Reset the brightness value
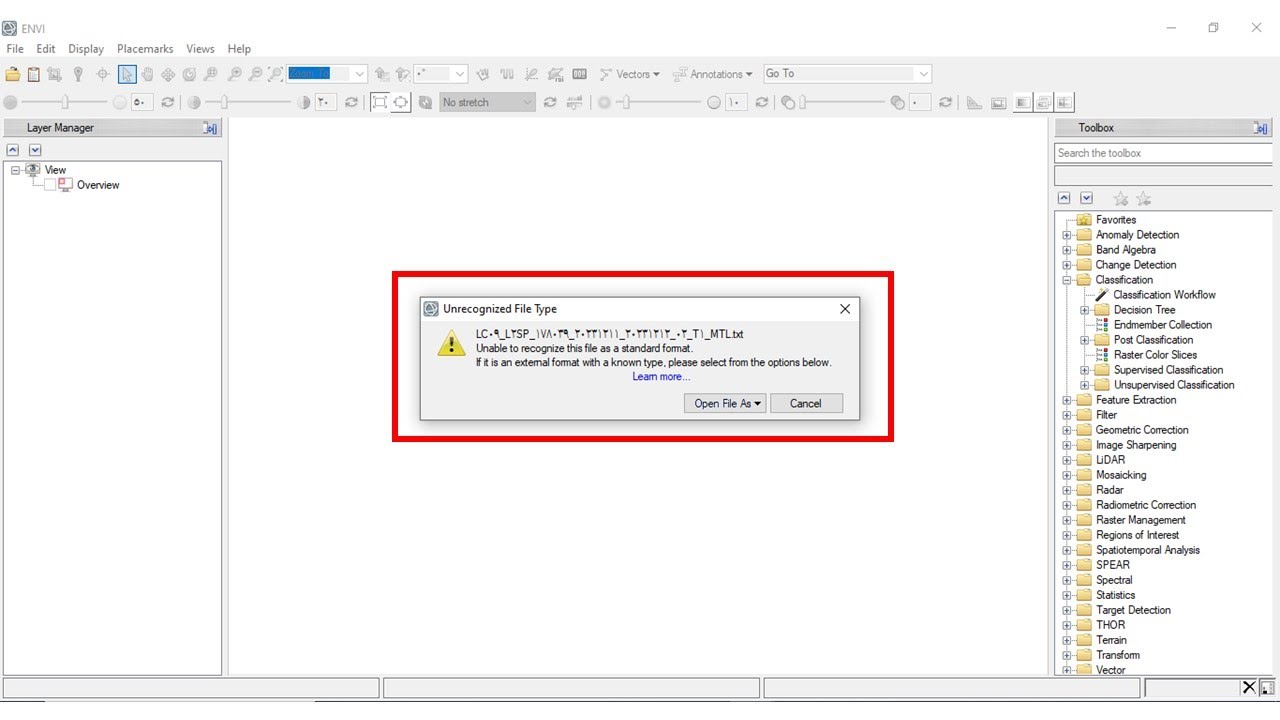The image size is (1280, 720). tap(168, 102)
